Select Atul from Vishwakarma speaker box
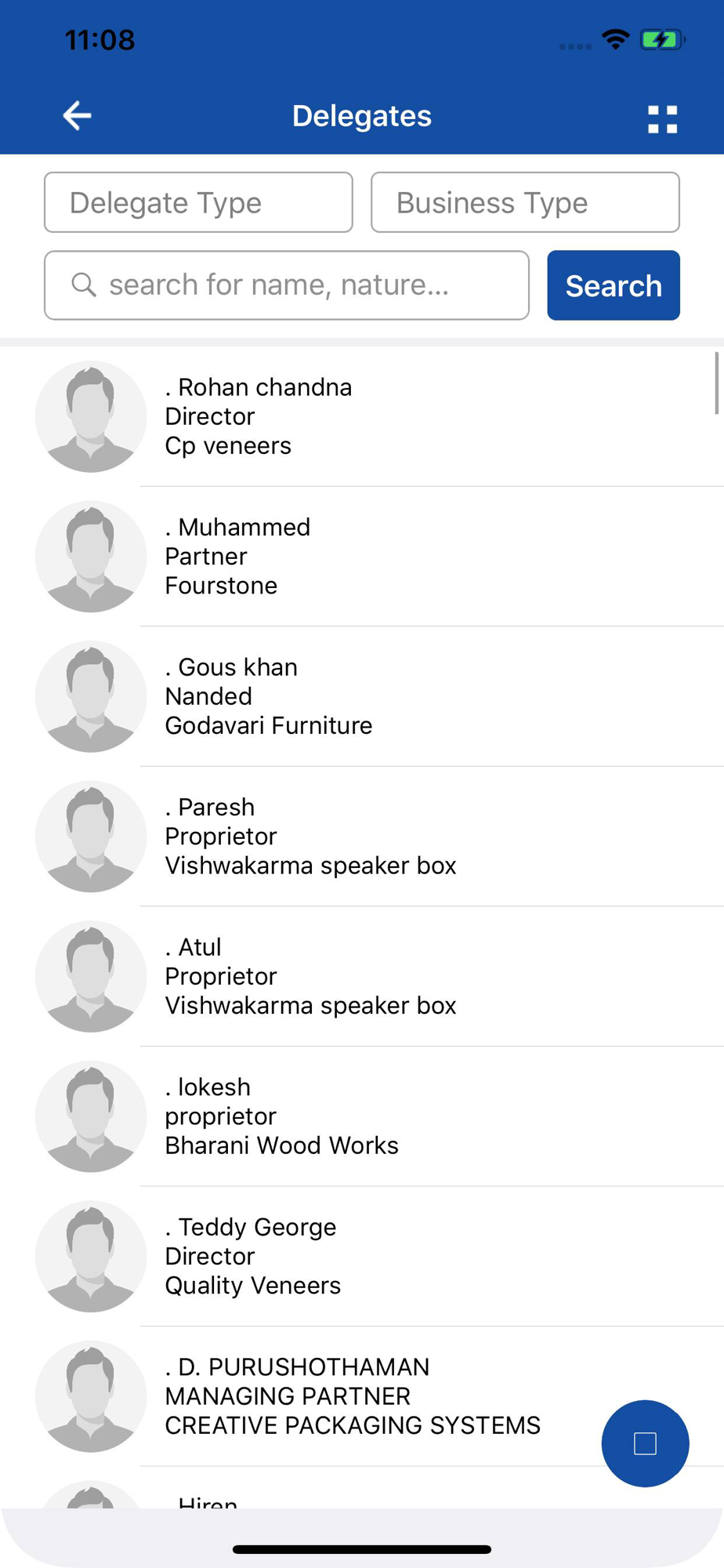Image resolution: width=724 pixels, height=1568 pixels. click(362, 976)
